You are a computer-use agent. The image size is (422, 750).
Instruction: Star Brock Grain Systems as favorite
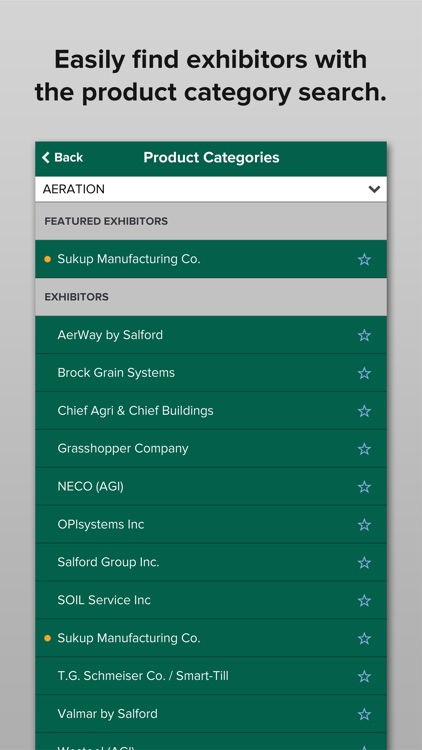click(364, 373)
